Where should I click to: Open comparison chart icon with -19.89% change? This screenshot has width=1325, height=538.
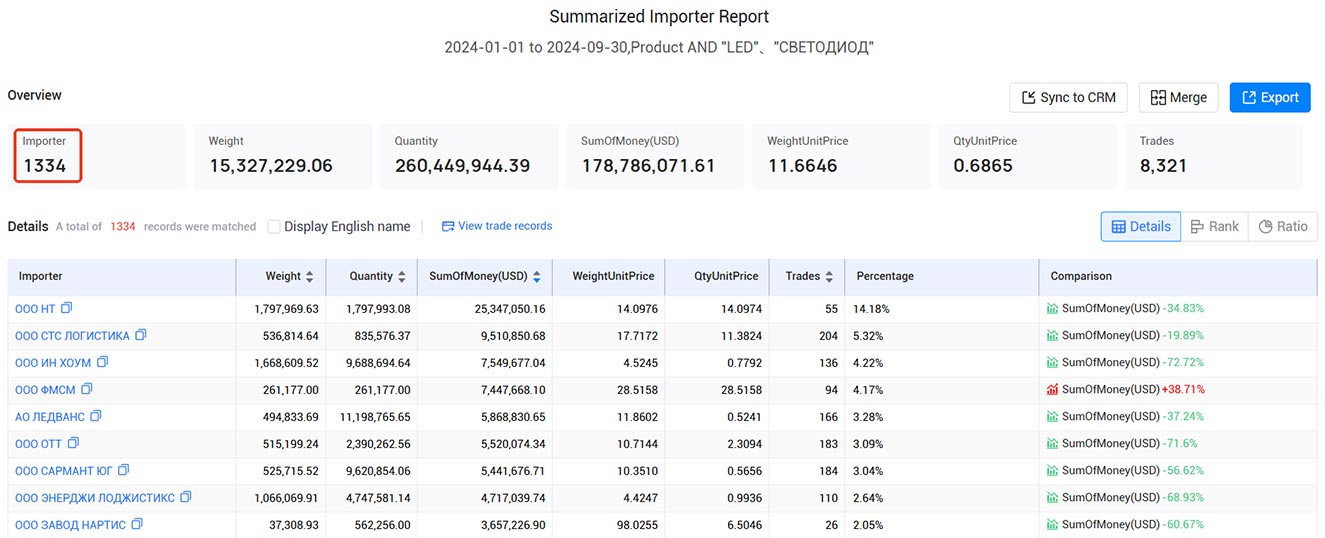(x=1053, y=336)
